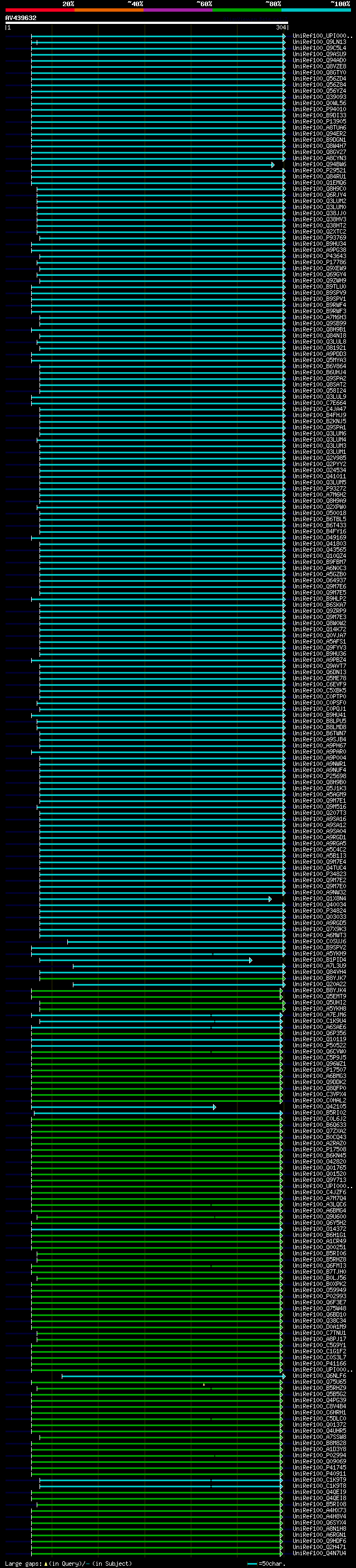This screenshot has height=1568, width=356.
Task: Select hit label UniRef100_P29521
Action: pyautogui.click(x=319, y=171)
